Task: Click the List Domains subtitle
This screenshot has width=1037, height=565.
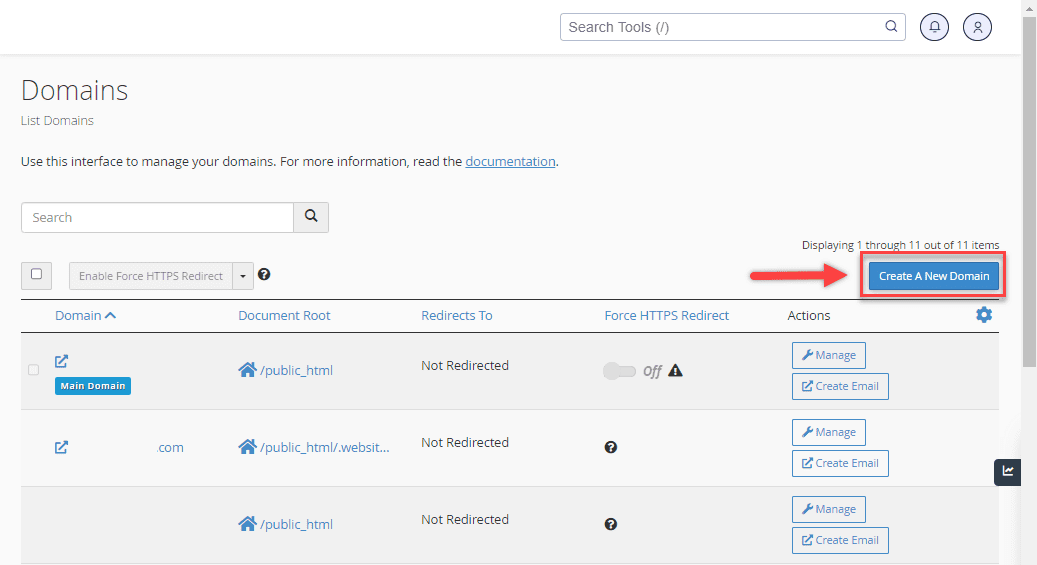Action: click(57, 120)
